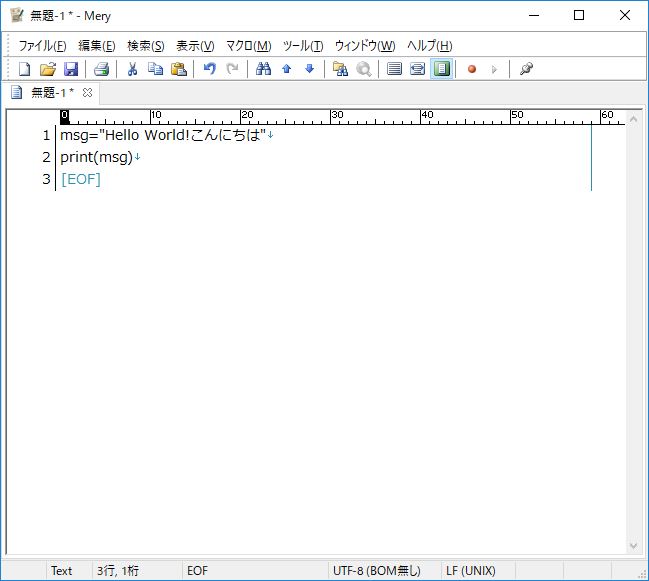This screenshot has height=581, width=649.
Task: Start macro recording with the red dot
Action: point(472,69)
